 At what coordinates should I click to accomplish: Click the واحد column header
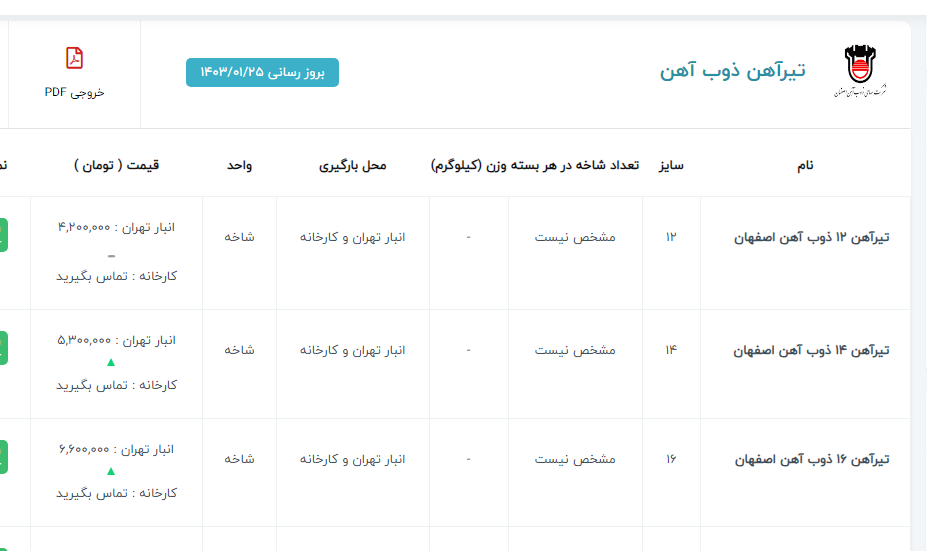coord(239,165)
